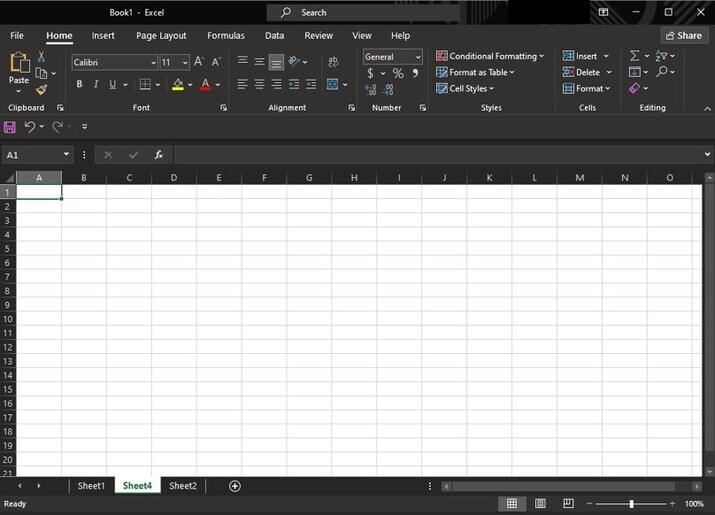Switch to the Data tab
The image size is (715, 515).
click(275, 36)
